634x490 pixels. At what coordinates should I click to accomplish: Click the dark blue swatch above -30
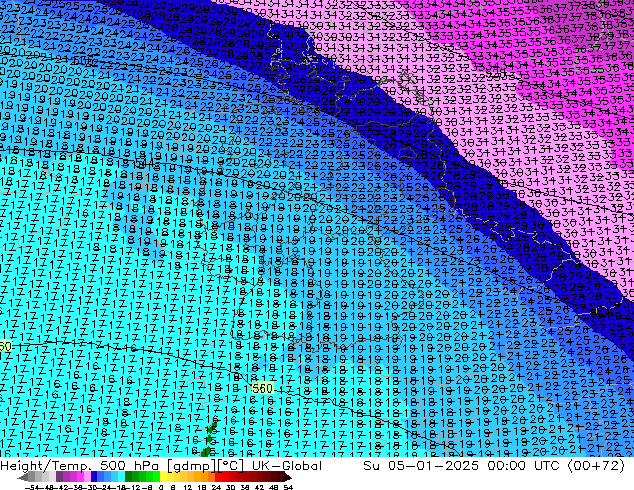click(x=94, y=476)
